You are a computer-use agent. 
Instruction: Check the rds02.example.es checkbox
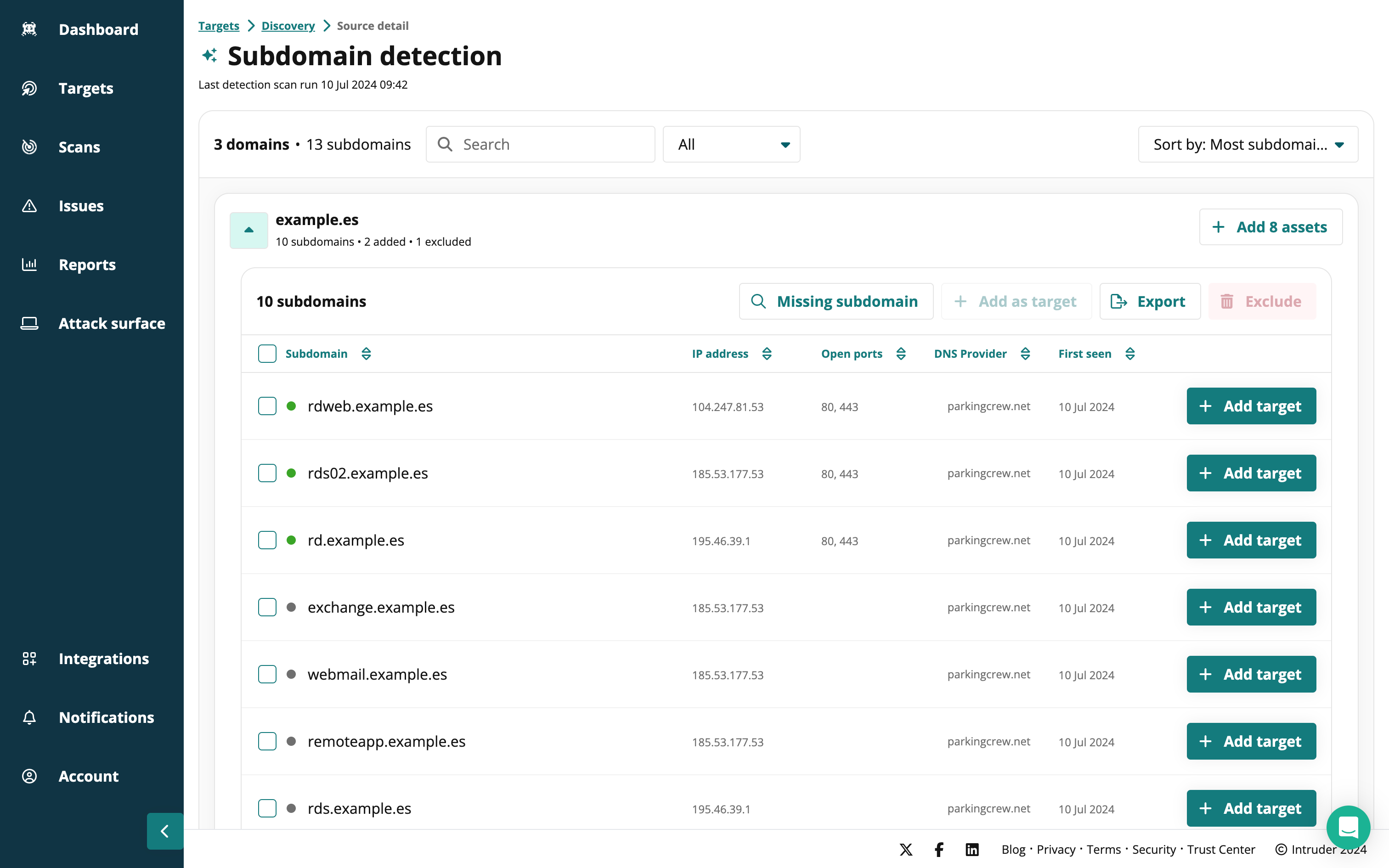[267, 473]
